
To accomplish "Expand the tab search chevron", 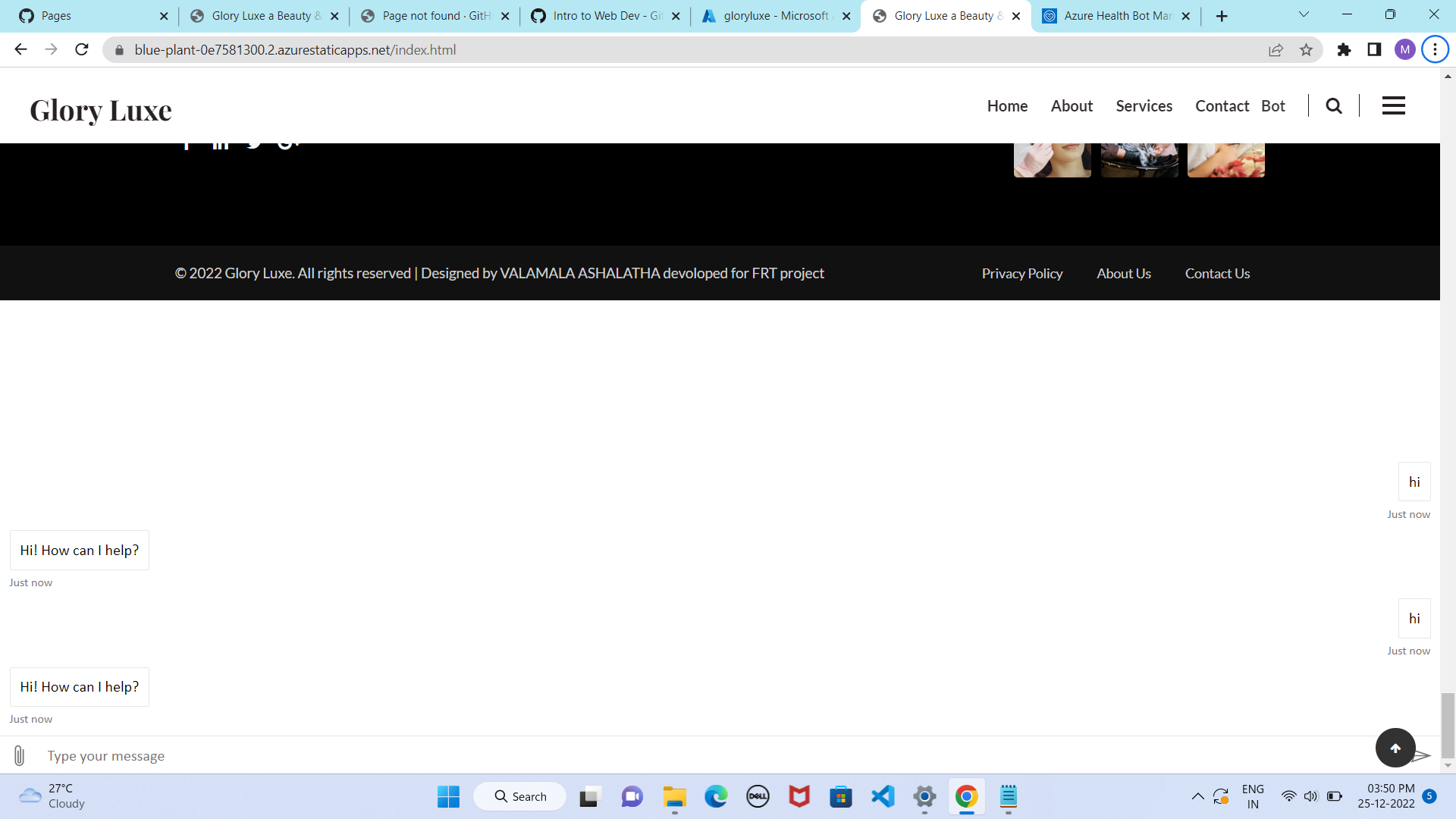I will coord(1304,14).
